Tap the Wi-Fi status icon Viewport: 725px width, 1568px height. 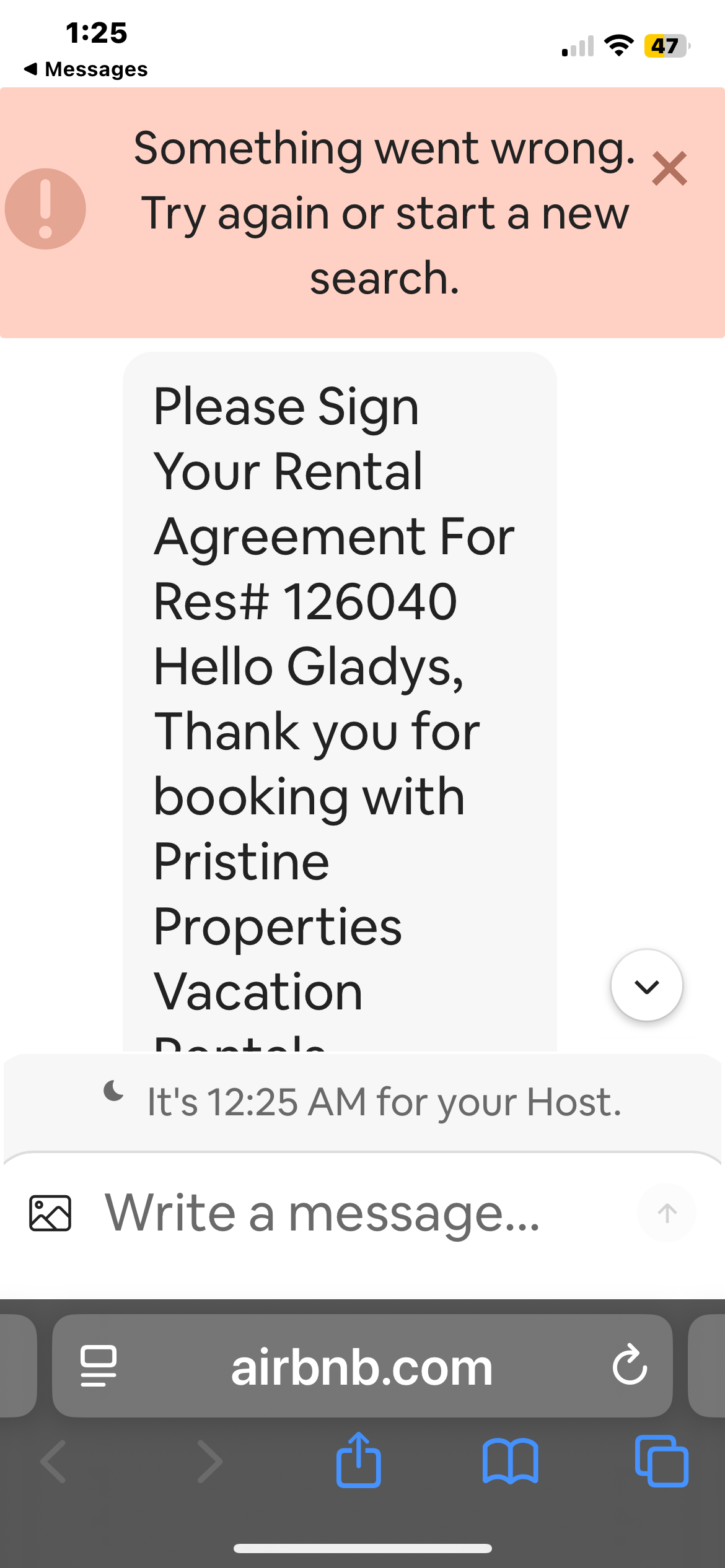pyautogui.click(x=618, y=46)
